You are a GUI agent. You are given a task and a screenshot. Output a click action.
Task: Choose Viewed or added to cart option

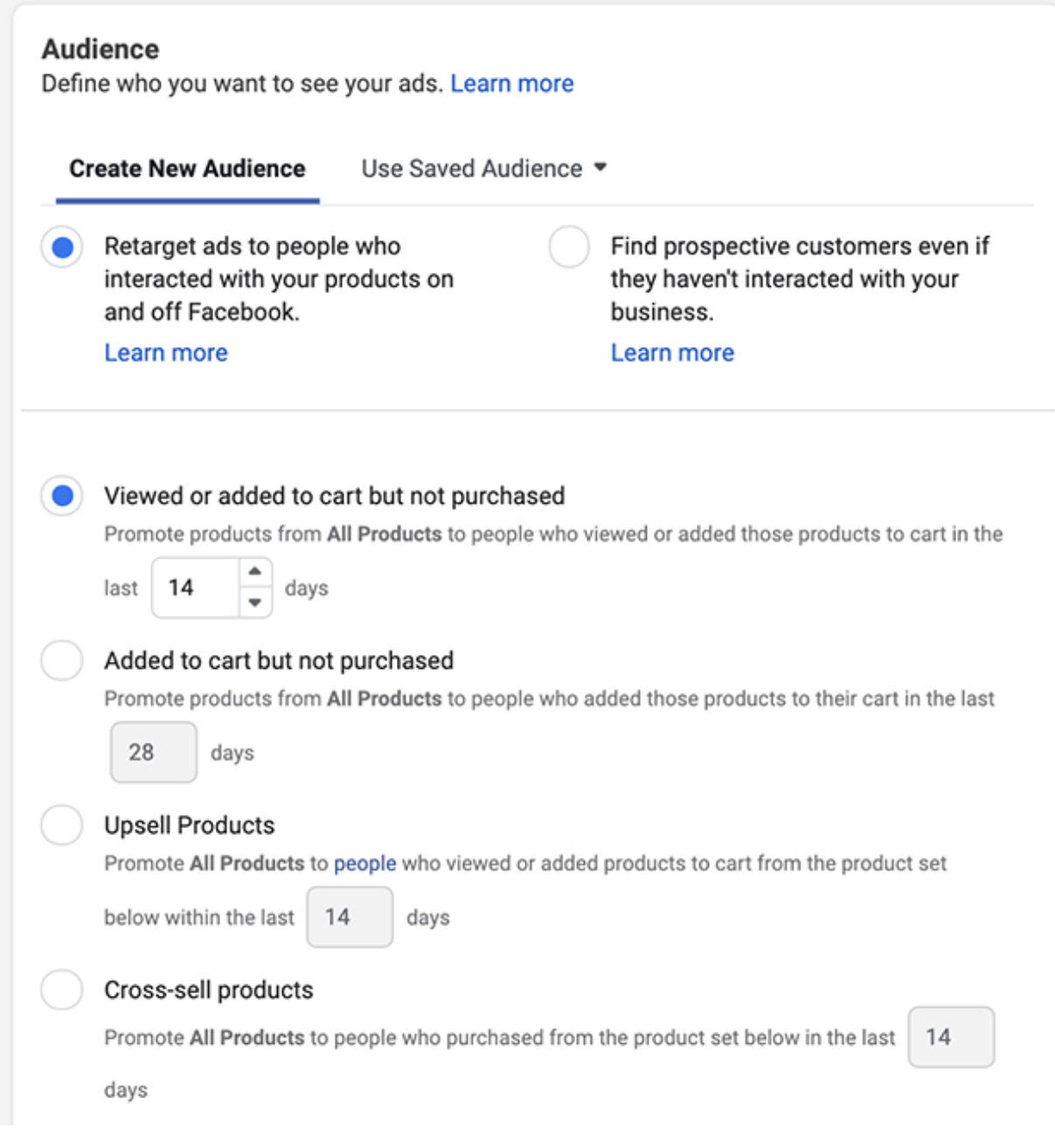(x=62, y=497)
